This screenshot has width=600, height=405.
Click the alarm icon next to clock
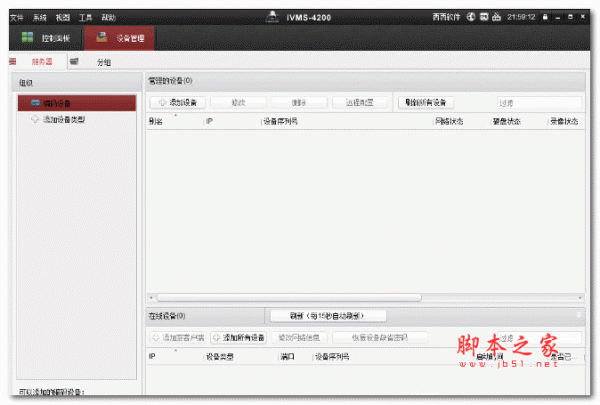(496, 17)
